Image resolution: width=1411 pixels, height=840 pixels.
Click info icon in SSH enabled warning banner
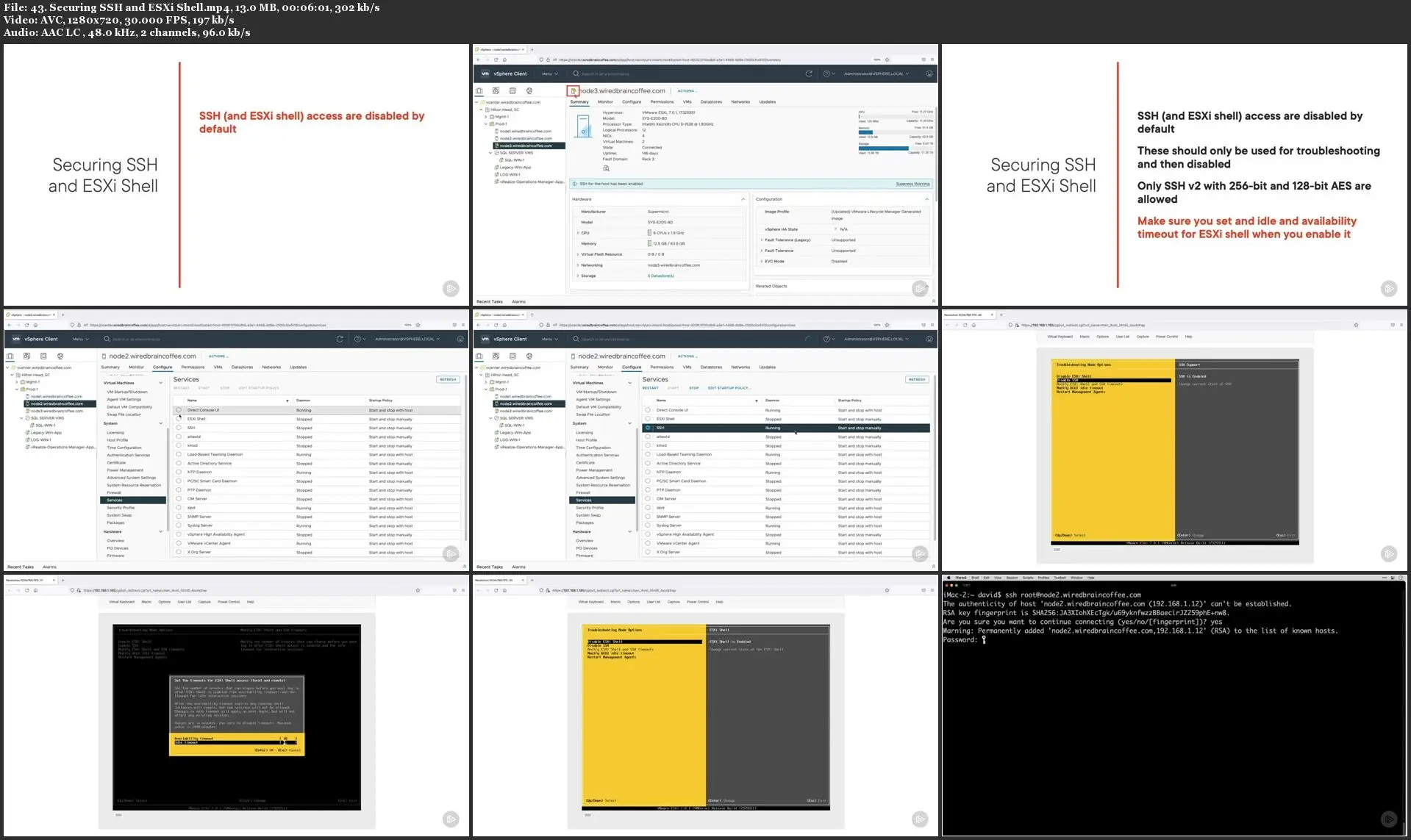575,184
